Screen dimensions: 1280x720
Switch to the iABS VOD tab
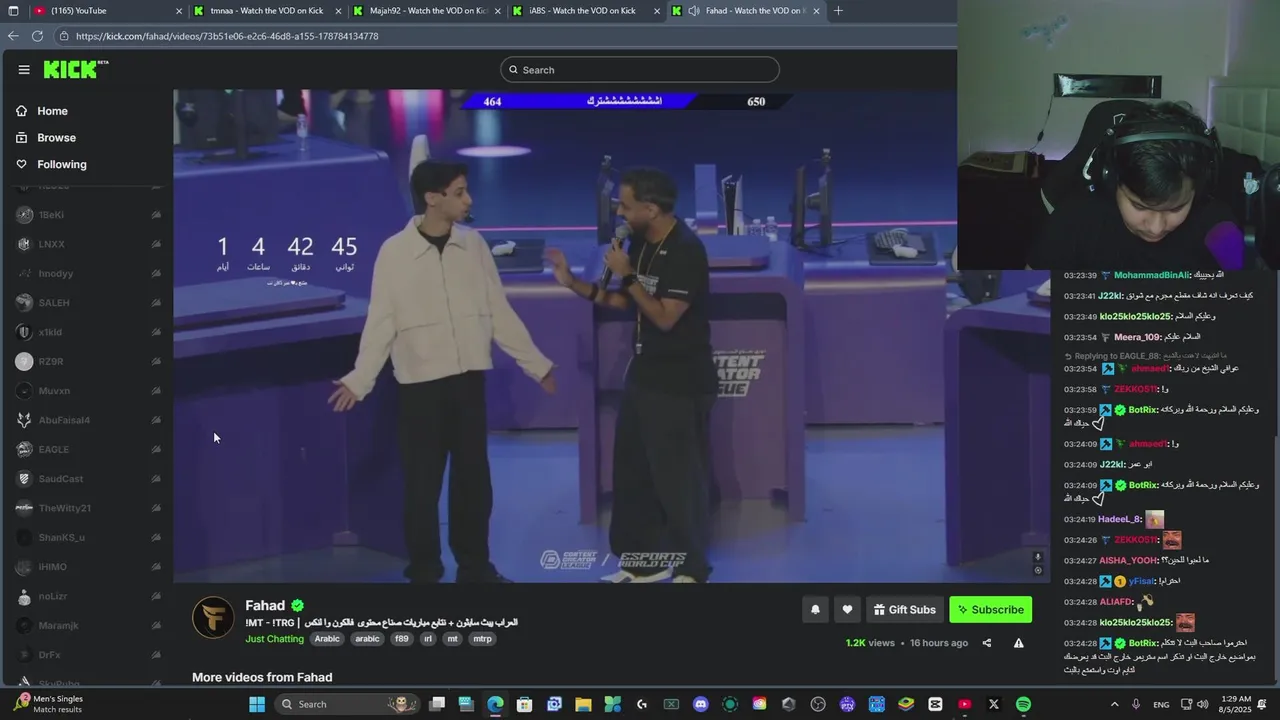click(x=586, y=11)
